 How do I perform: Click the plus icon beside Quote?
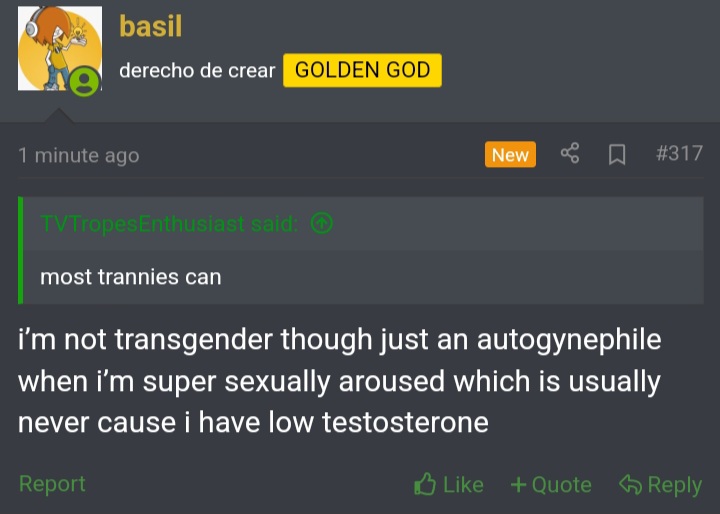tap(518, 485)
